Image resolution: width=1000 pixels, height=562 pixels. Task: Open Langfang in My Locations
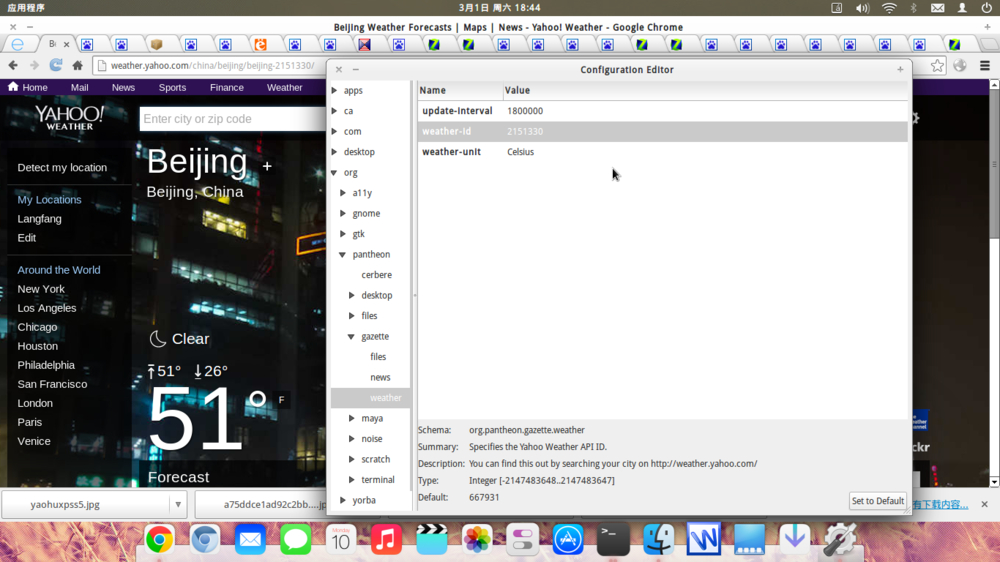pyautogui.click(x=40, y=219)
